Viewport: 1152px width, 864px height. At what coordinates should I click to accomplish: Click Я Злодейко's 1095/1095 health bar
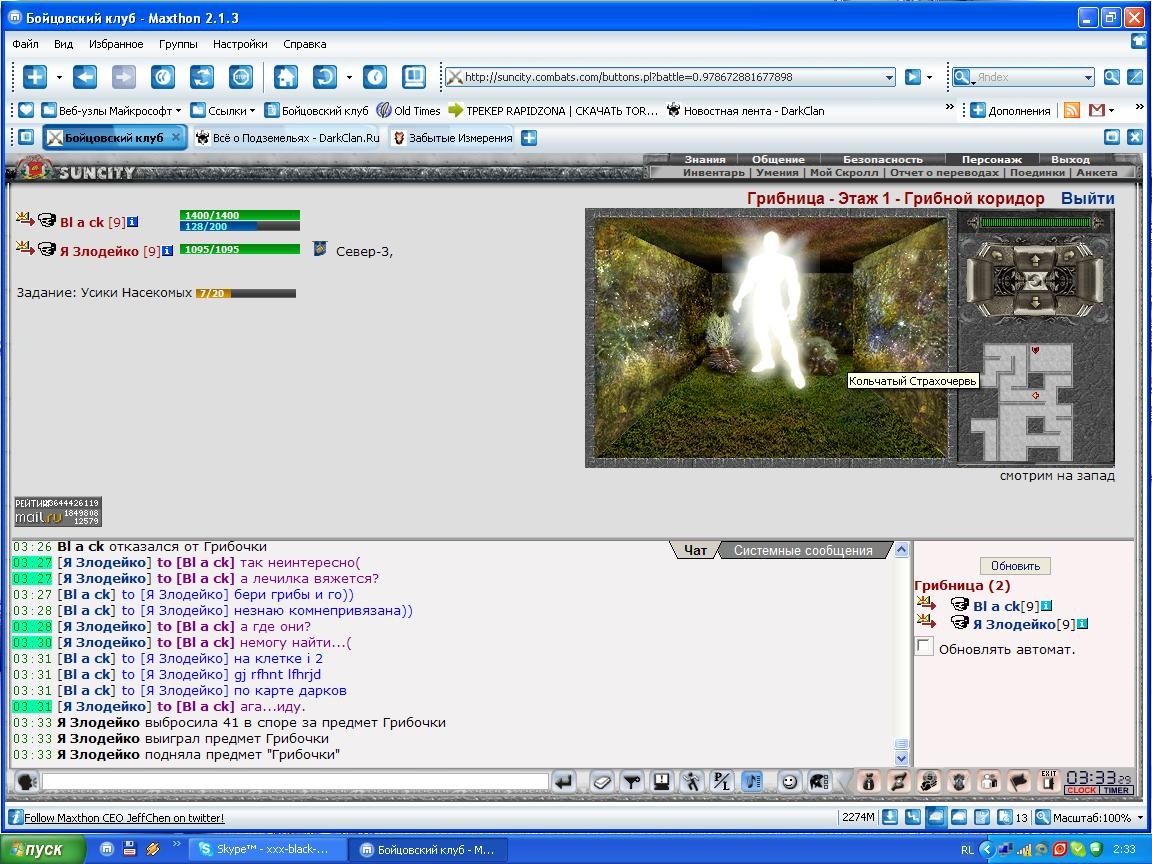click(240, 249)
